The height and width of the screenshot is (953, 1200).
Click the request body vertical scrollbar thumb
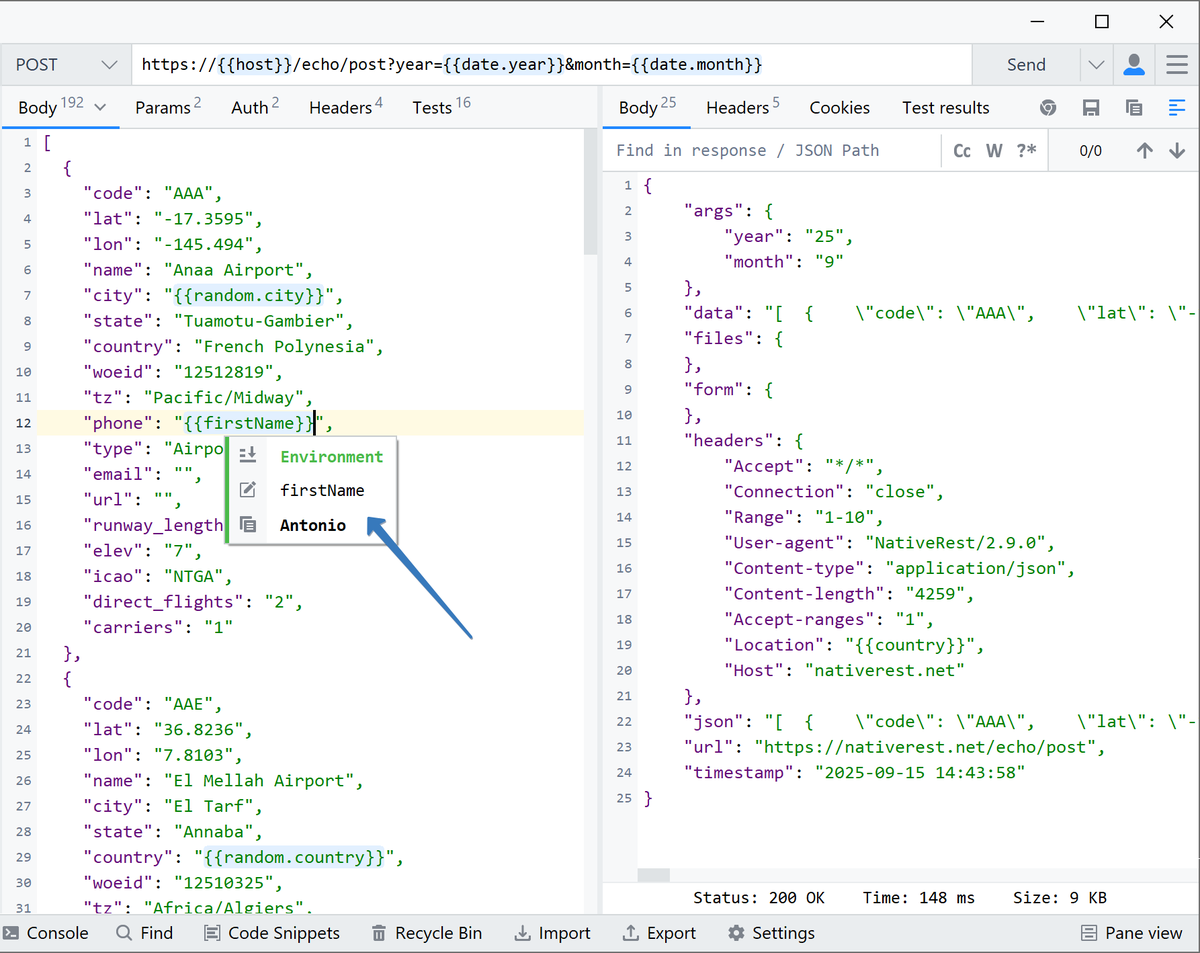592,192
